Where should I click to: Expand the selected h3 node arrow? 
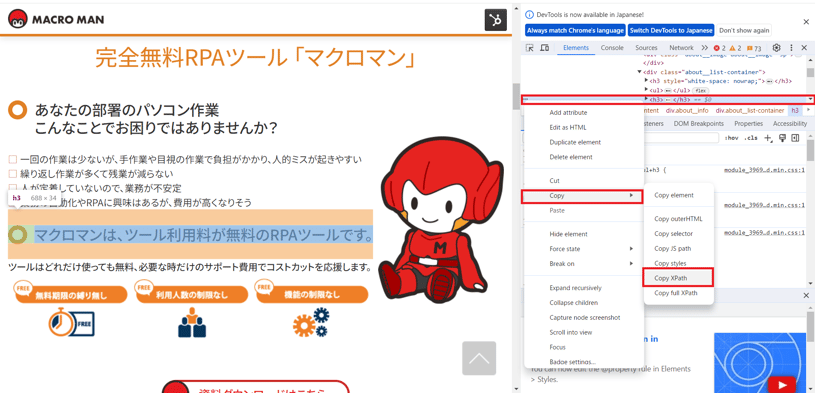pyautogui.click(x=646, y=98)
